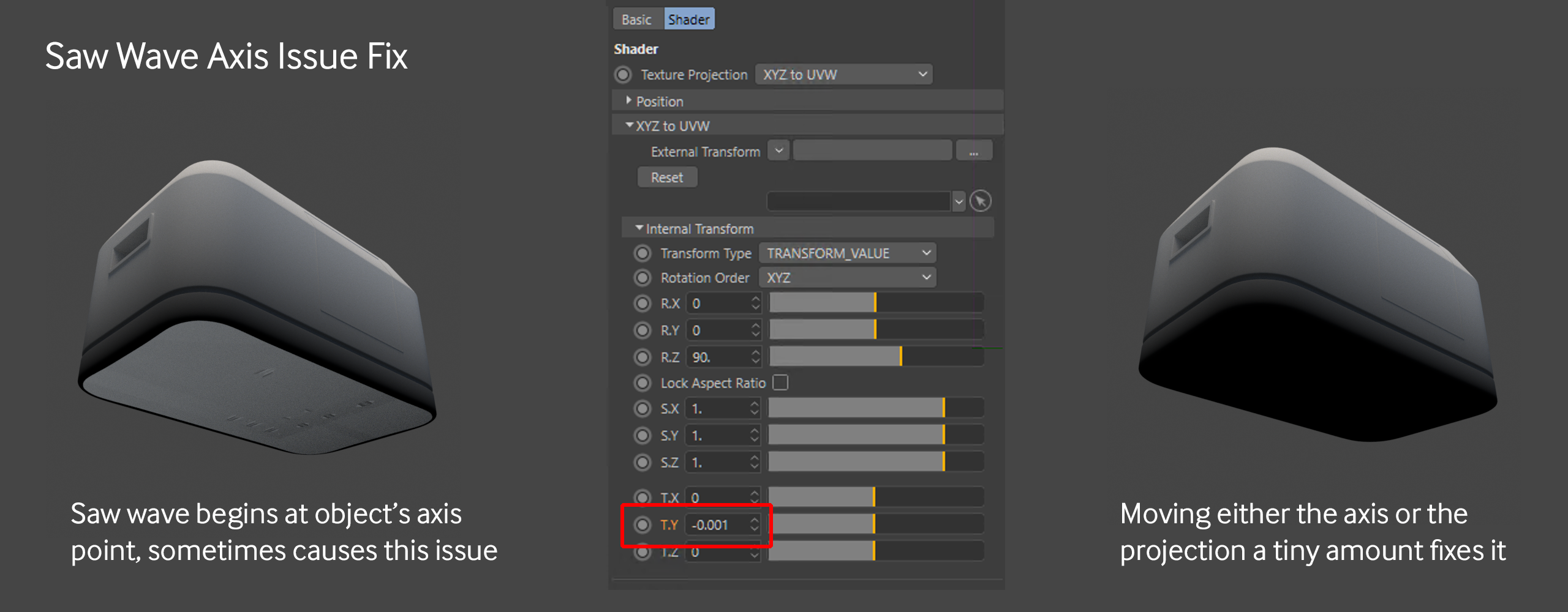1568x612 pixels.
Task: Click keyframe circle beside S.X parameter
Action: tap(642, 409)
